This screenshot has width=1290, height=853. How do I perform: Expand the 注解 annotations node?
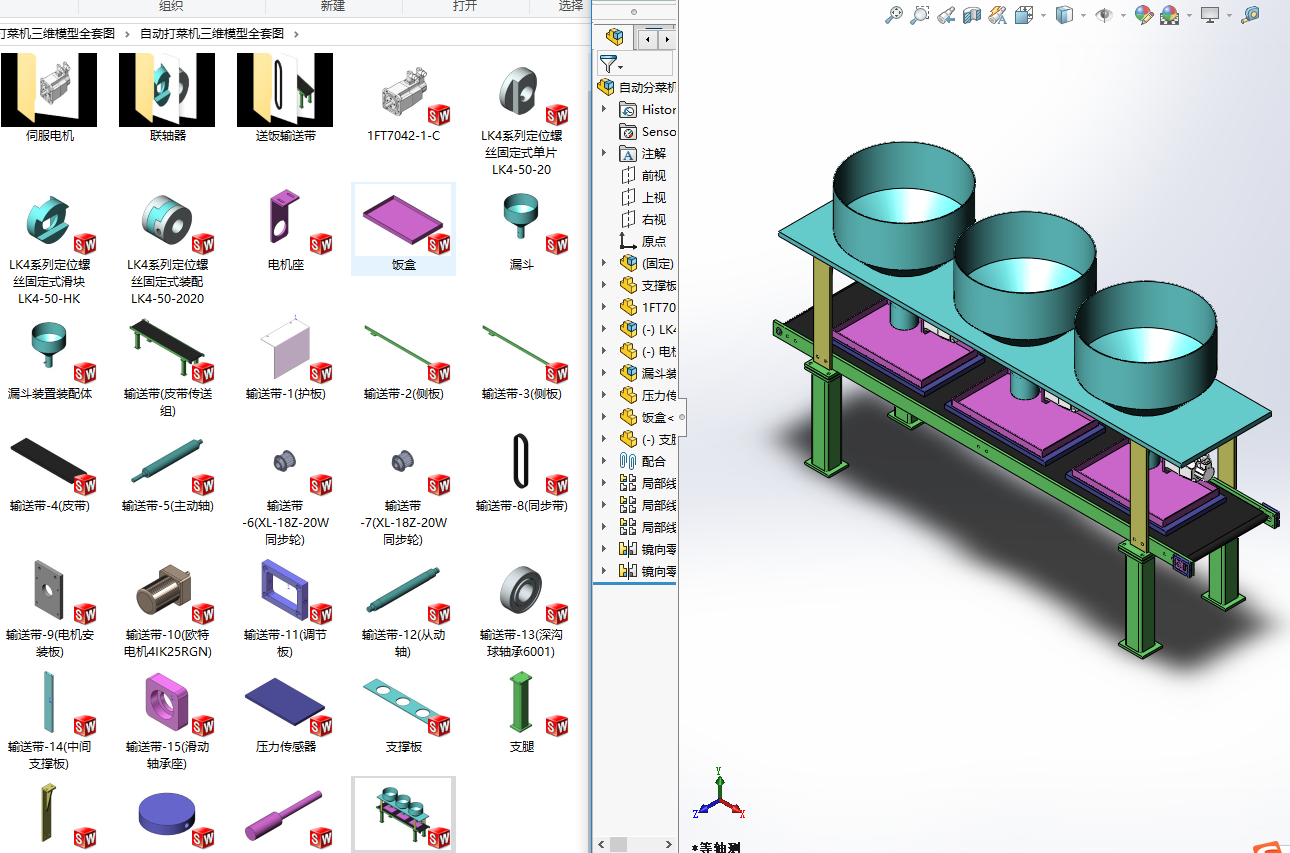tap(604, 153)
